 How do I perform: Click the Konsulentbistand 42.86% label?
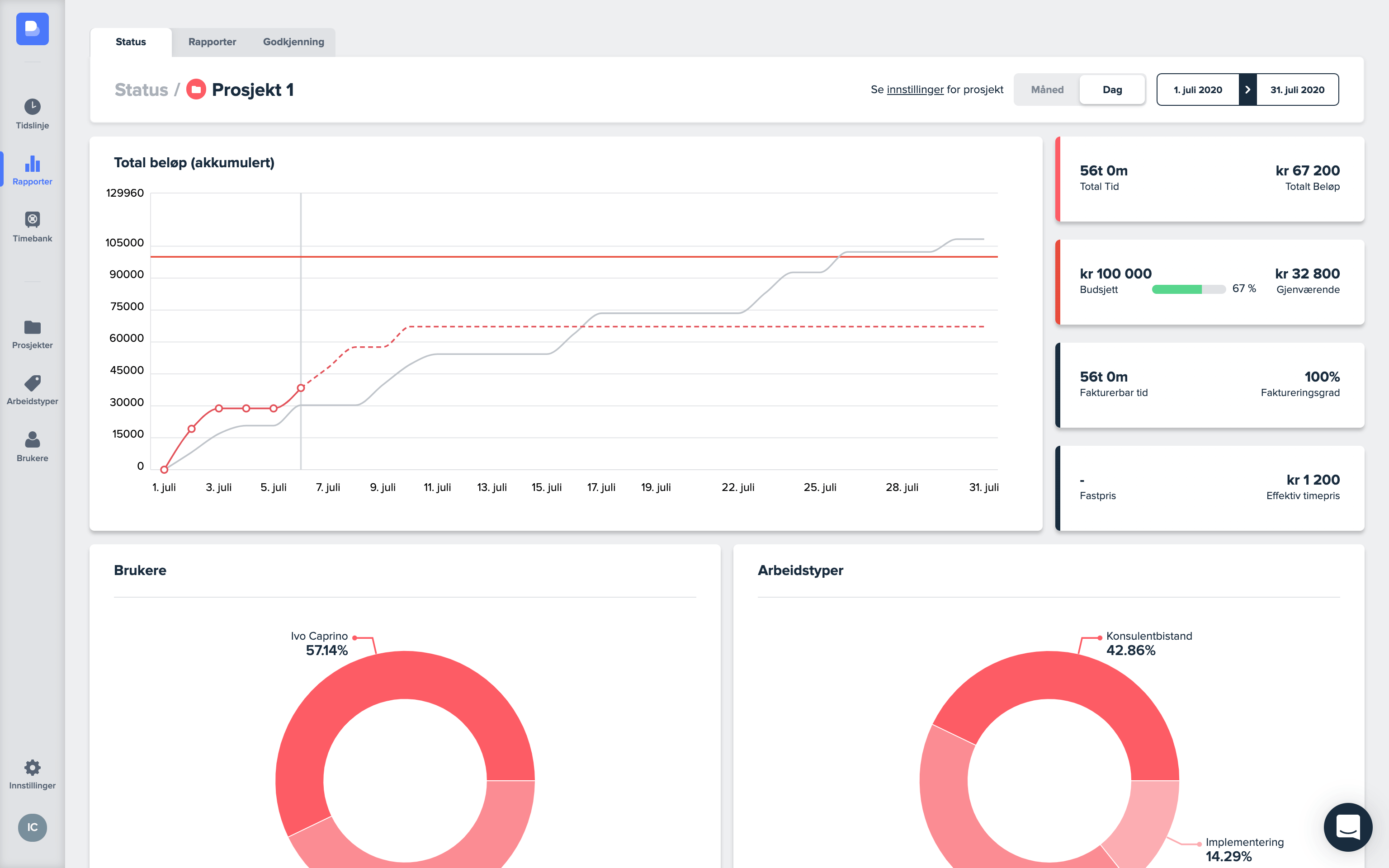[x=1149, y=643]
